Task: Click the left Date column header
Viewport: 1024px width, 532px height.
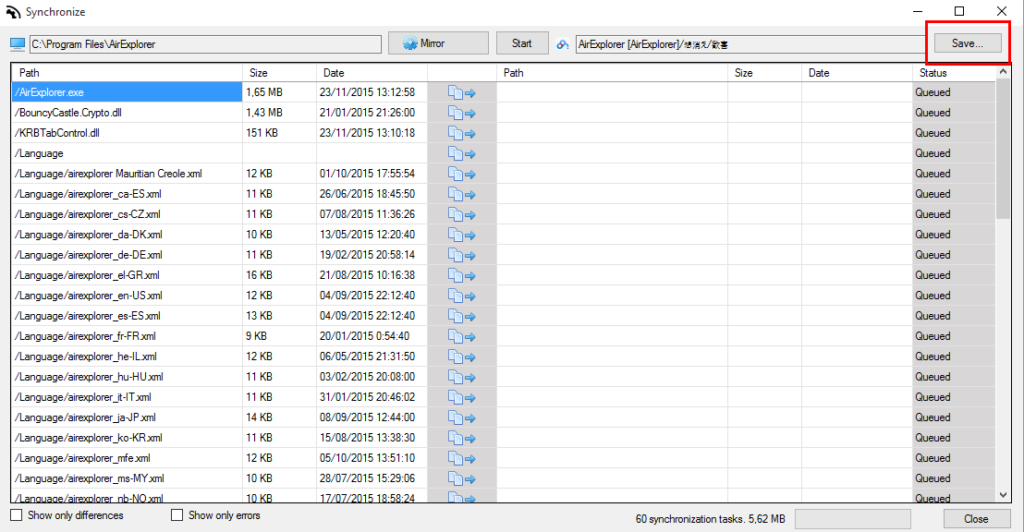Action: (x=372, y=72)
